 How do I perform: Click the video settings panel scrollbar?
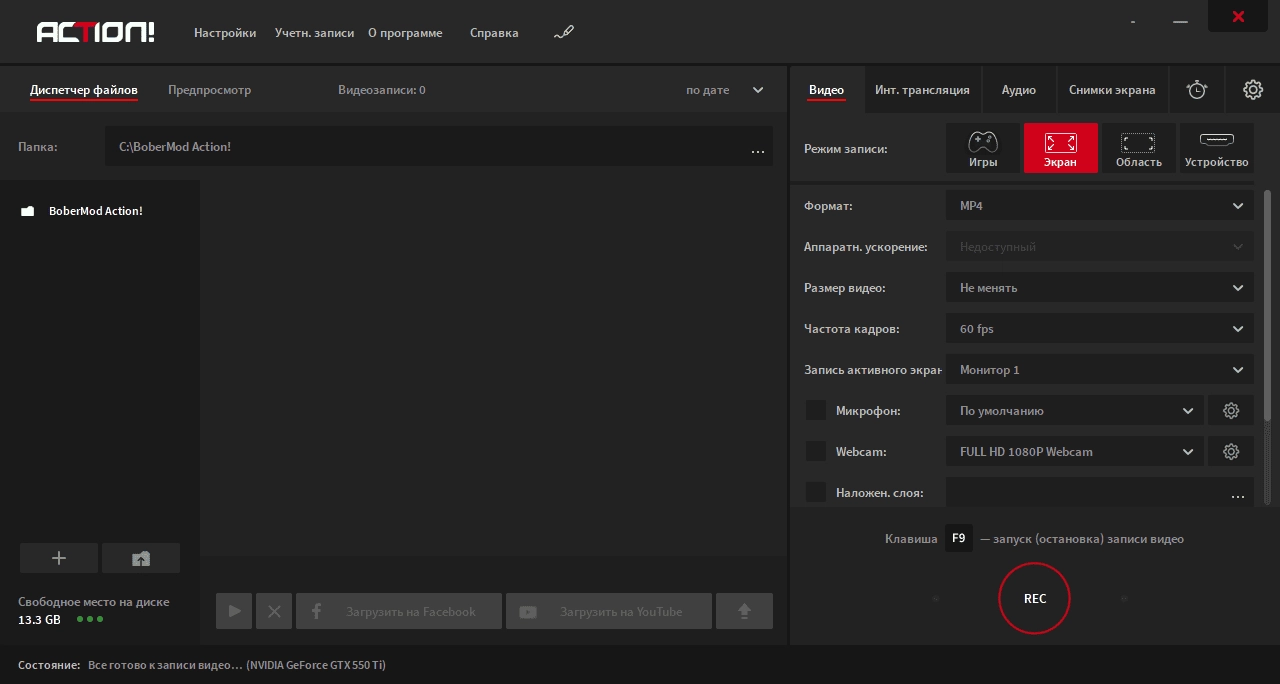[x=1268, y=304]
